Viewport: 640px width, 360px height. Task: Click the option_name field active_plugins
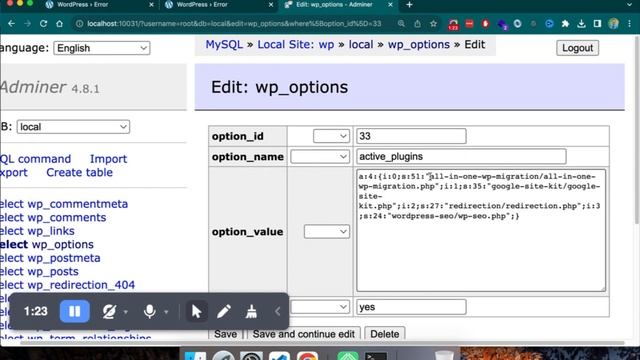click(461, 156)
